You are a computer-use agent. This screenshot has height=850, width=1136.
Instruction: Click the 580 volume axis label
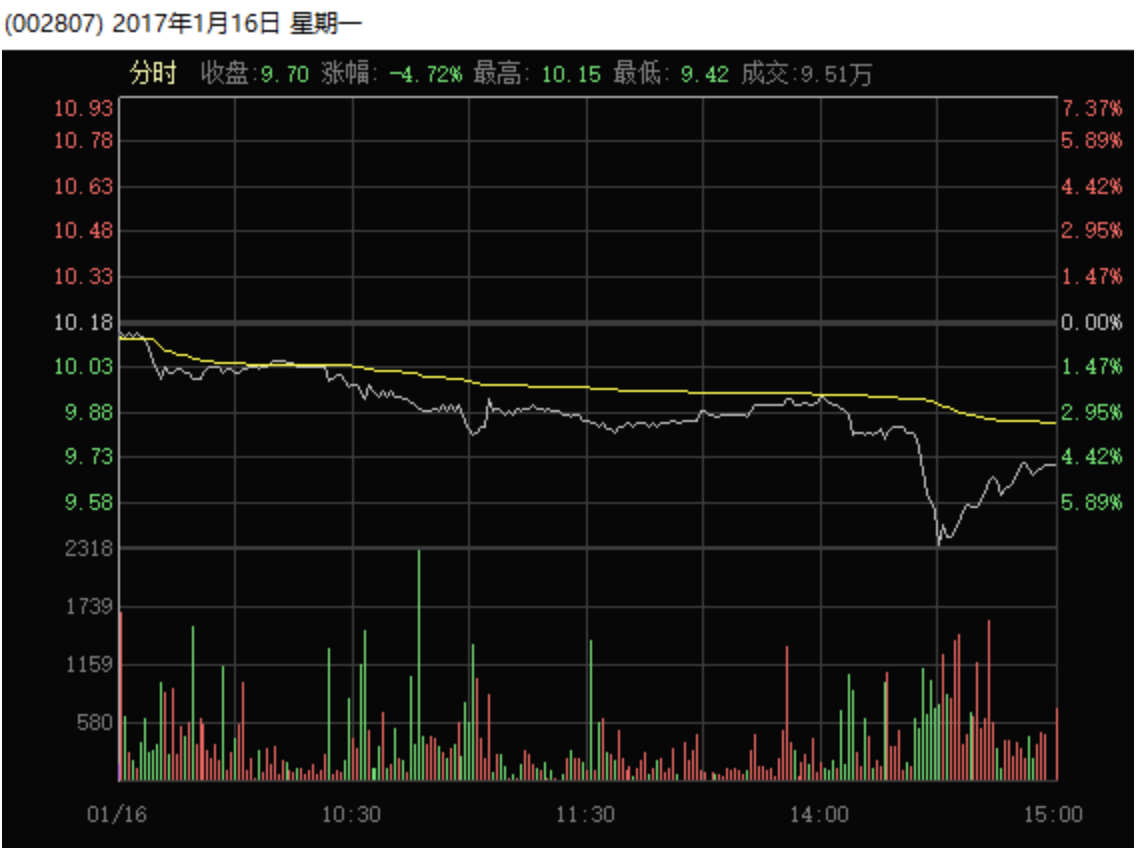[x=96, y=722]
